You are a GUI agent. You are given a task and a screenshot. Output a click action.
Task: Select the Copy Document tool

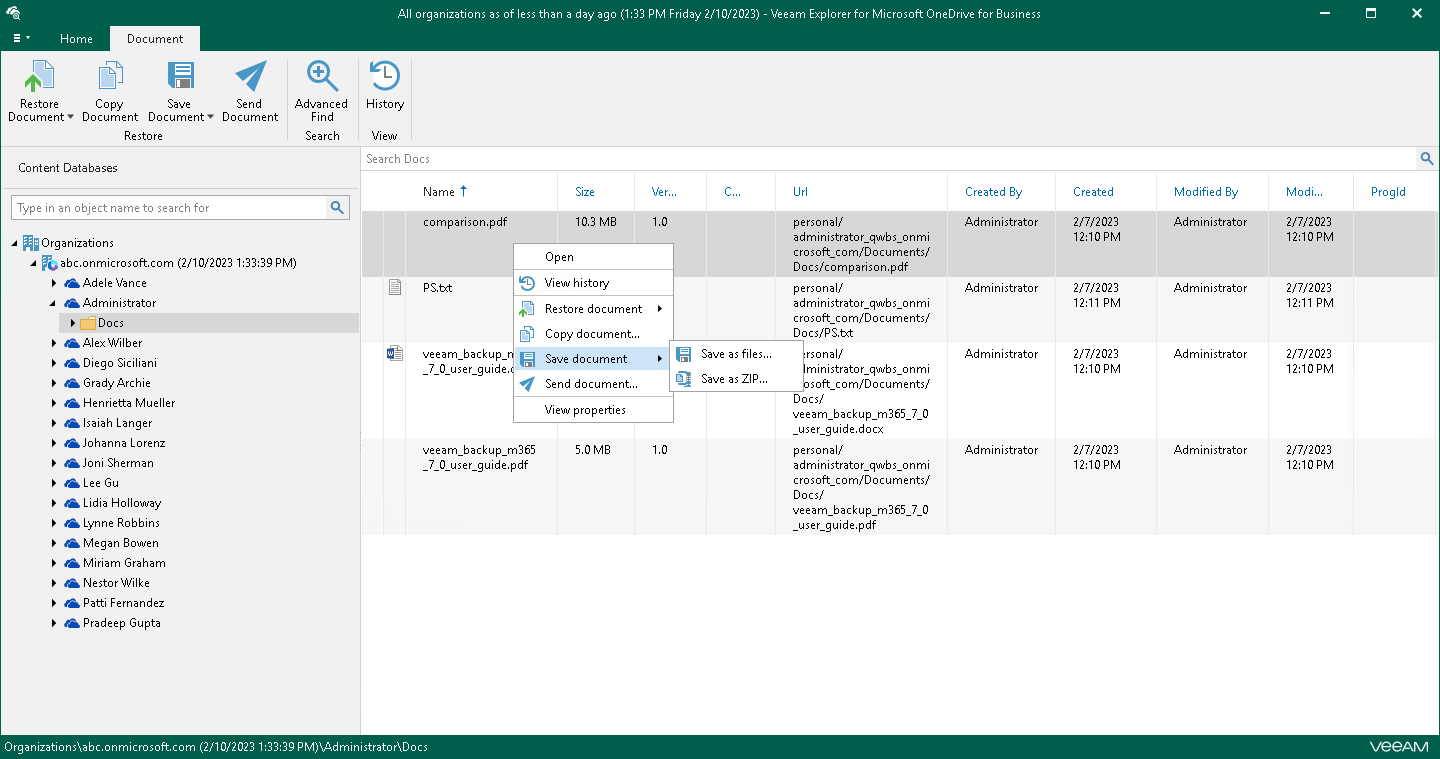[x=110, y=90]
